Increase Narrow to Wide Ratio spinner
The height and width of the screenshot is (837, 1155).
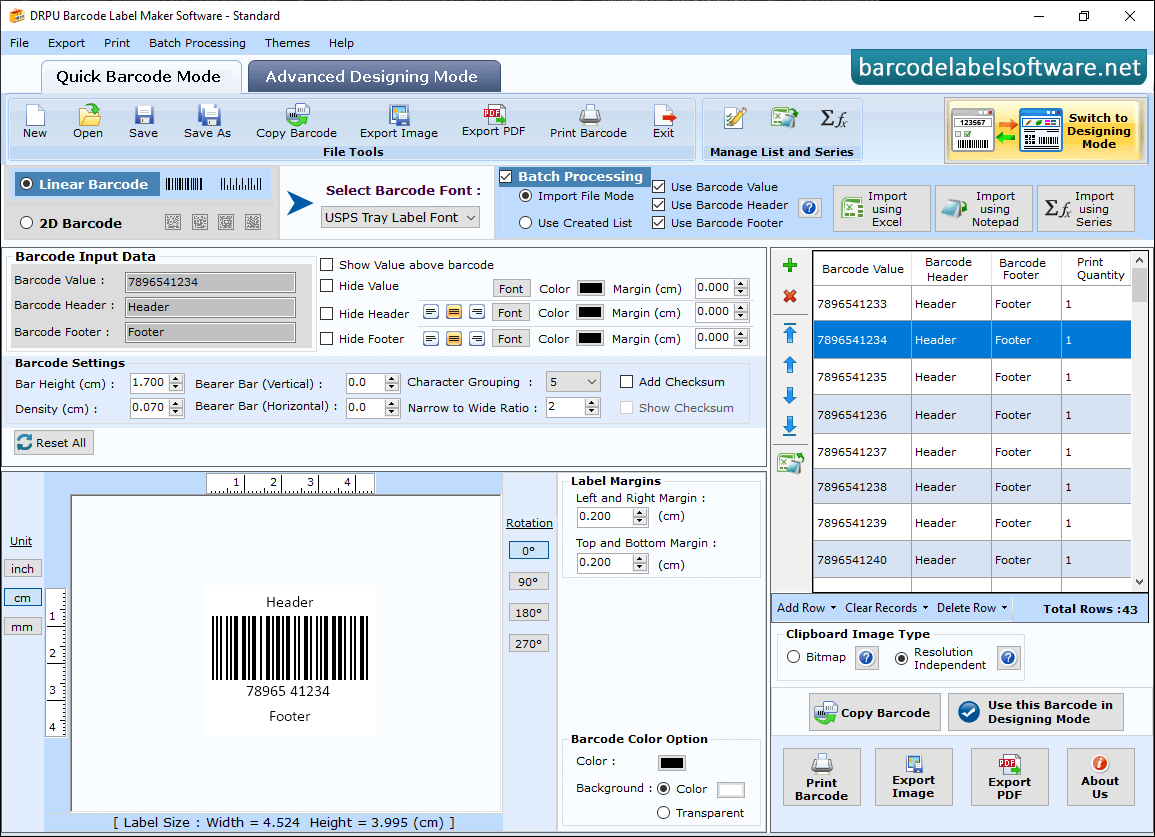click(x=591, y=402)
